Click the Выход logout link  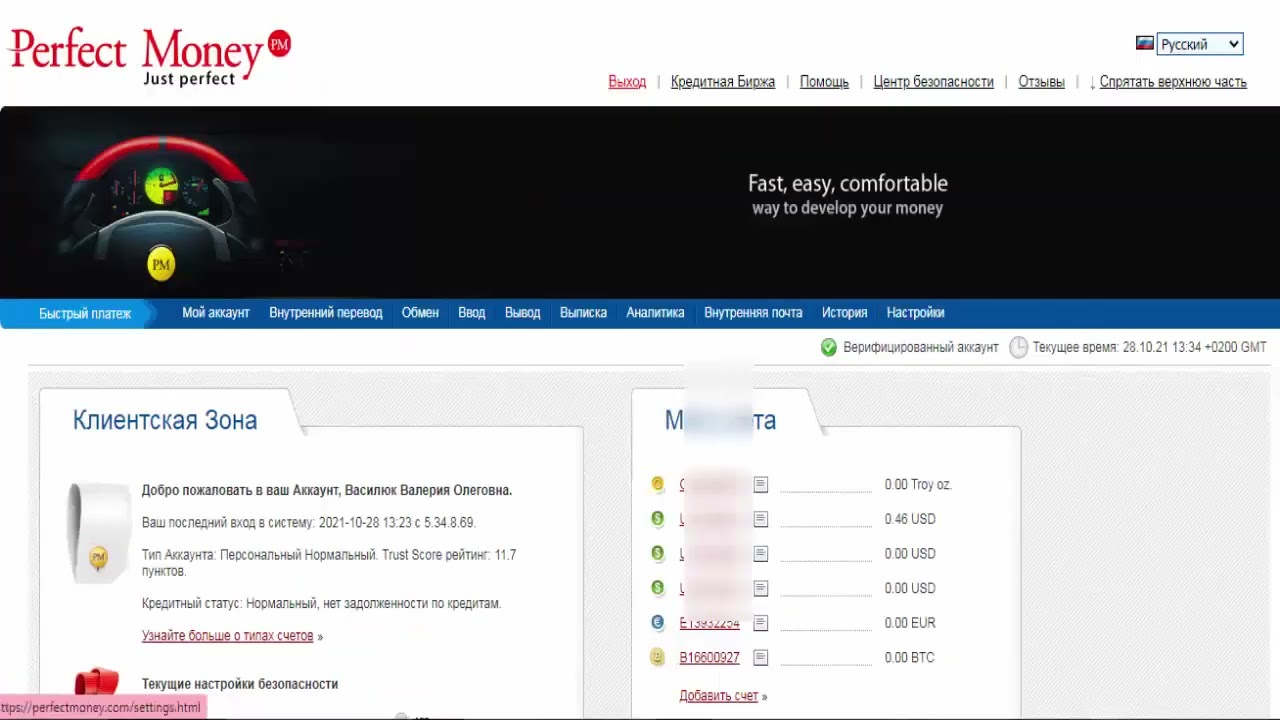[627, 82]
